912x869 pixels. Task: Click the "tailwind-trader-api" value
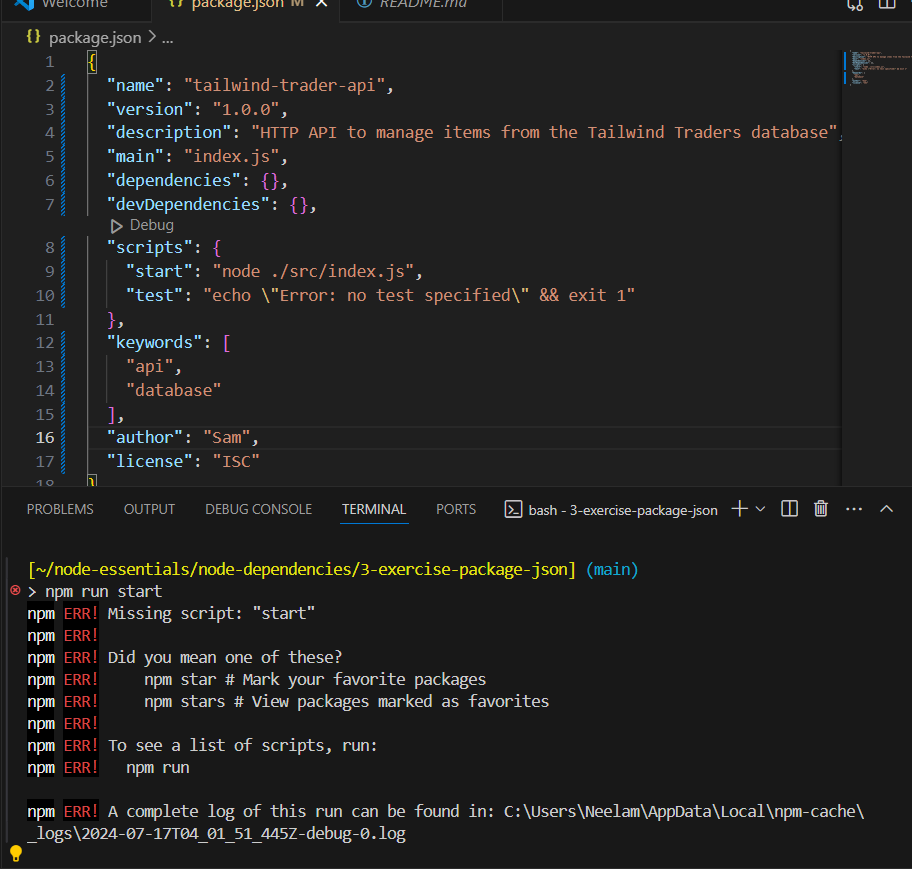[x=284, y=86]
